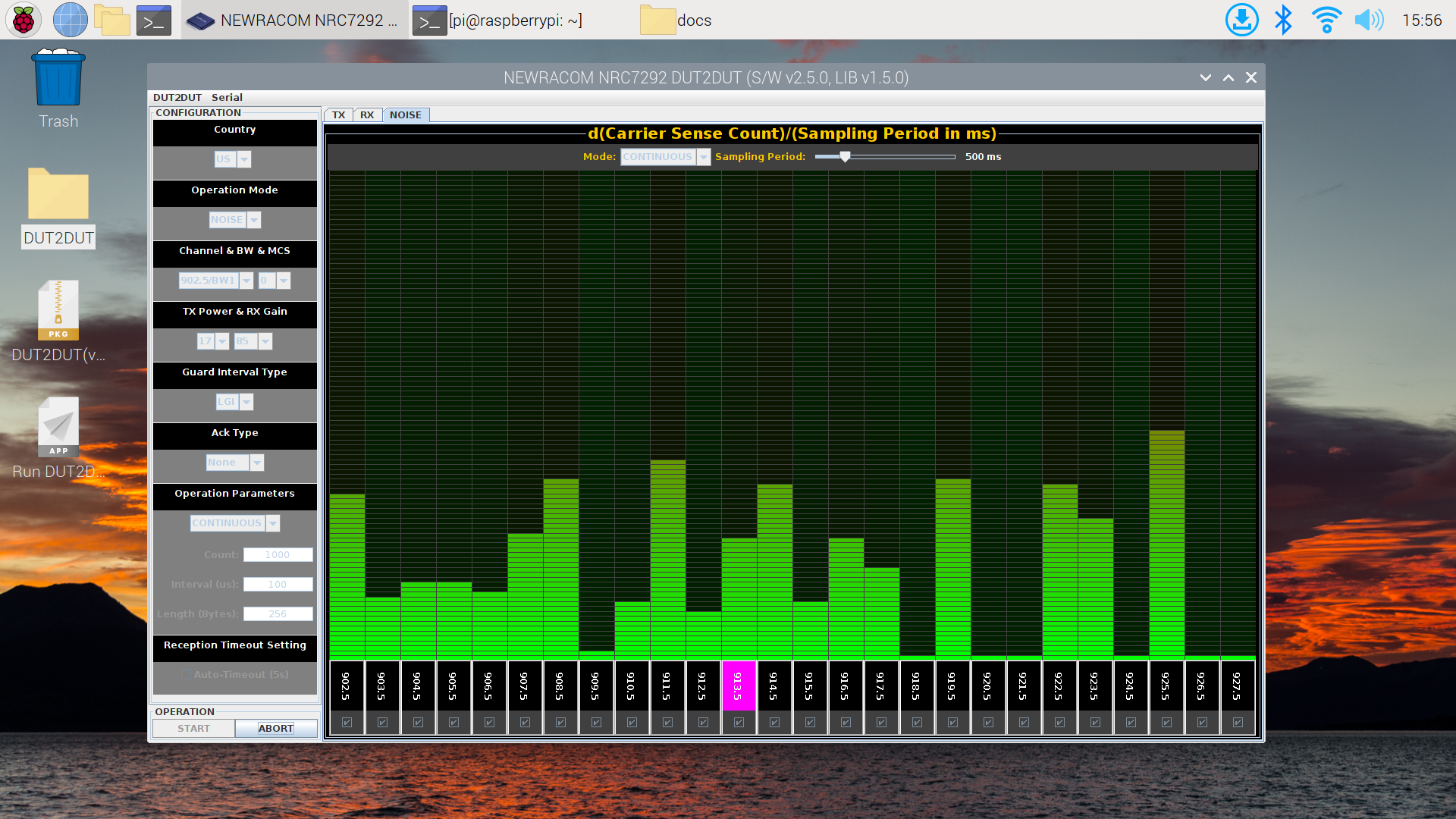Screen dimensions: 1456x819
Task: Open the DUT2DUT menu
Action: (x=177, y=97)
